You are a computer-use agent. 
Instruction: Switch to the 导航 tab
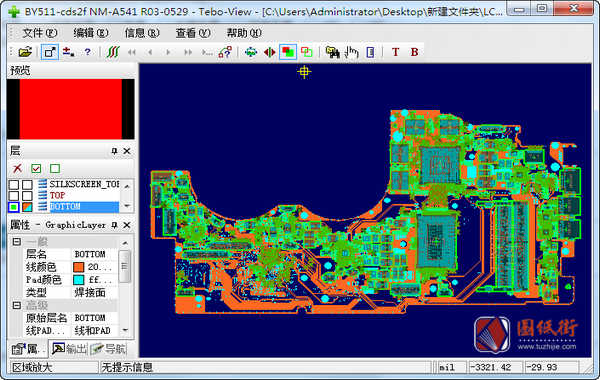click(x=108, y=349)
